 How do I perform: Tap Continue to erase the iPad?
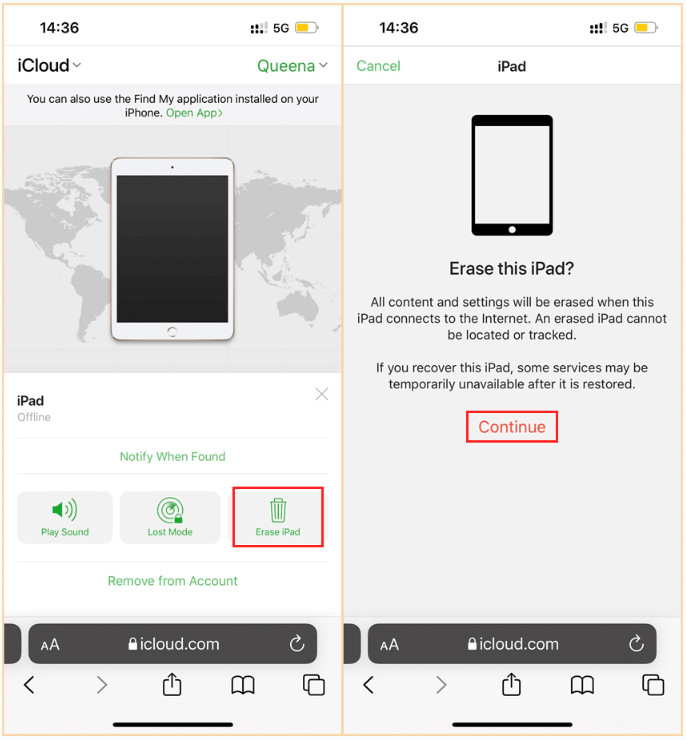512,427
